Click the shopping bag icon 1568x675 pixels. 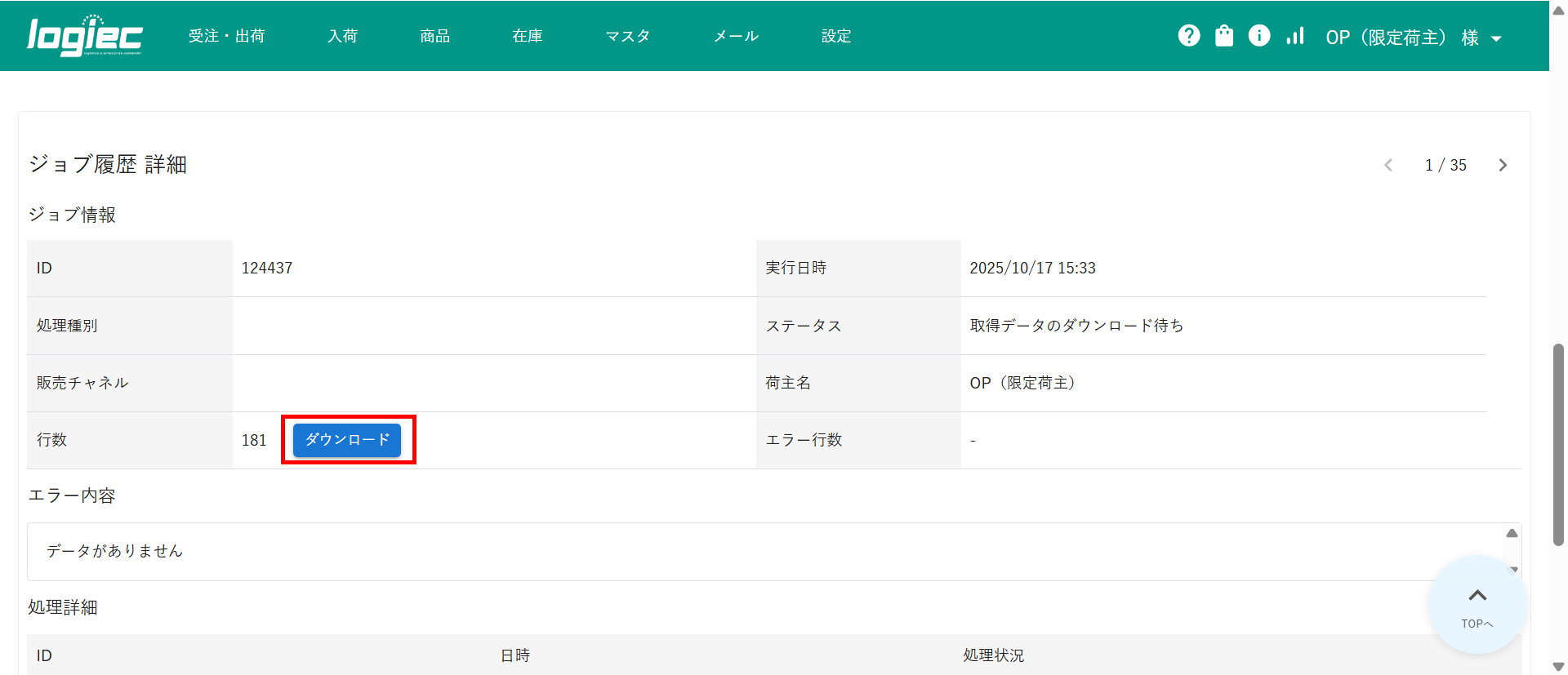click(1224, 36)
